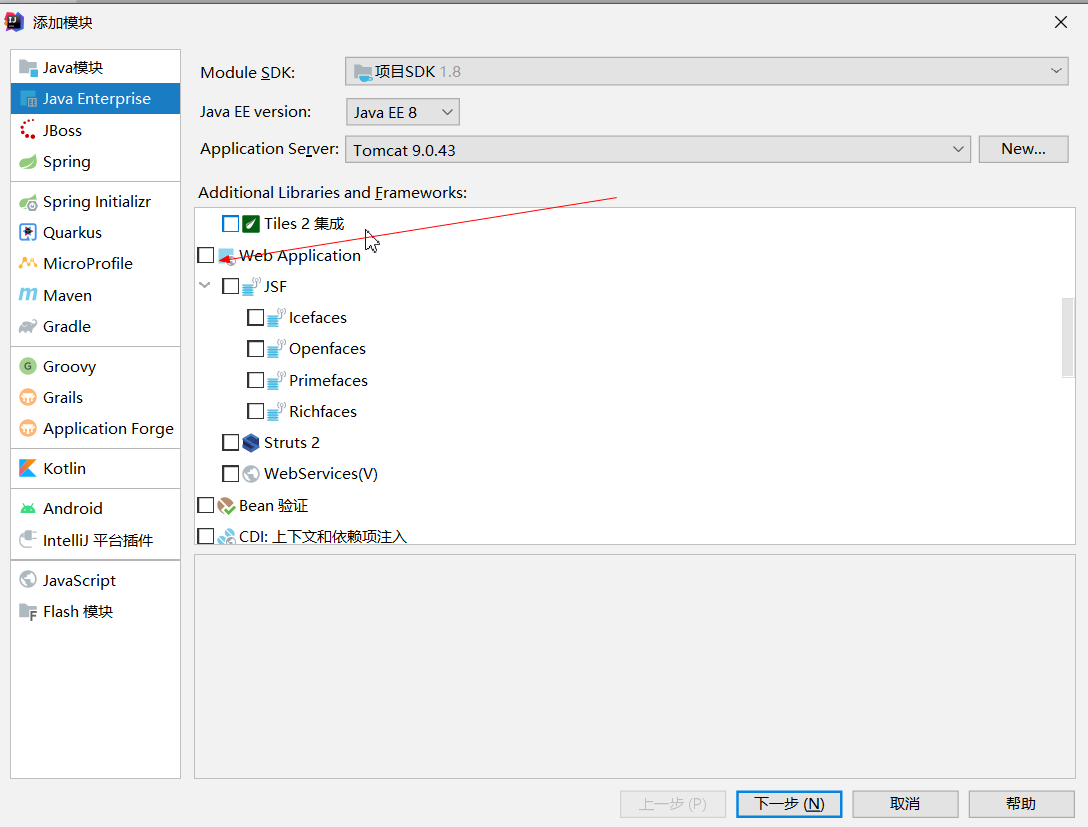The width and height of the screenshot is (1088, 827).
Task: Click the Richfaces framework icon
Action: (x=275, y=411)
